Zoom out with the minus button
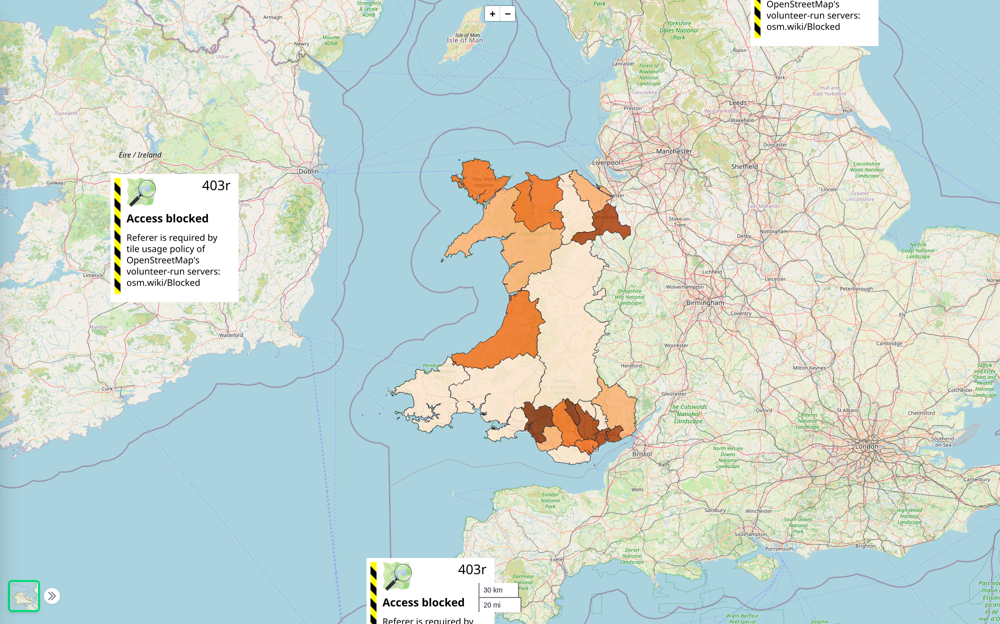Image resolution: width=1000 pixels, height=624 pixels. coord(507,14)
